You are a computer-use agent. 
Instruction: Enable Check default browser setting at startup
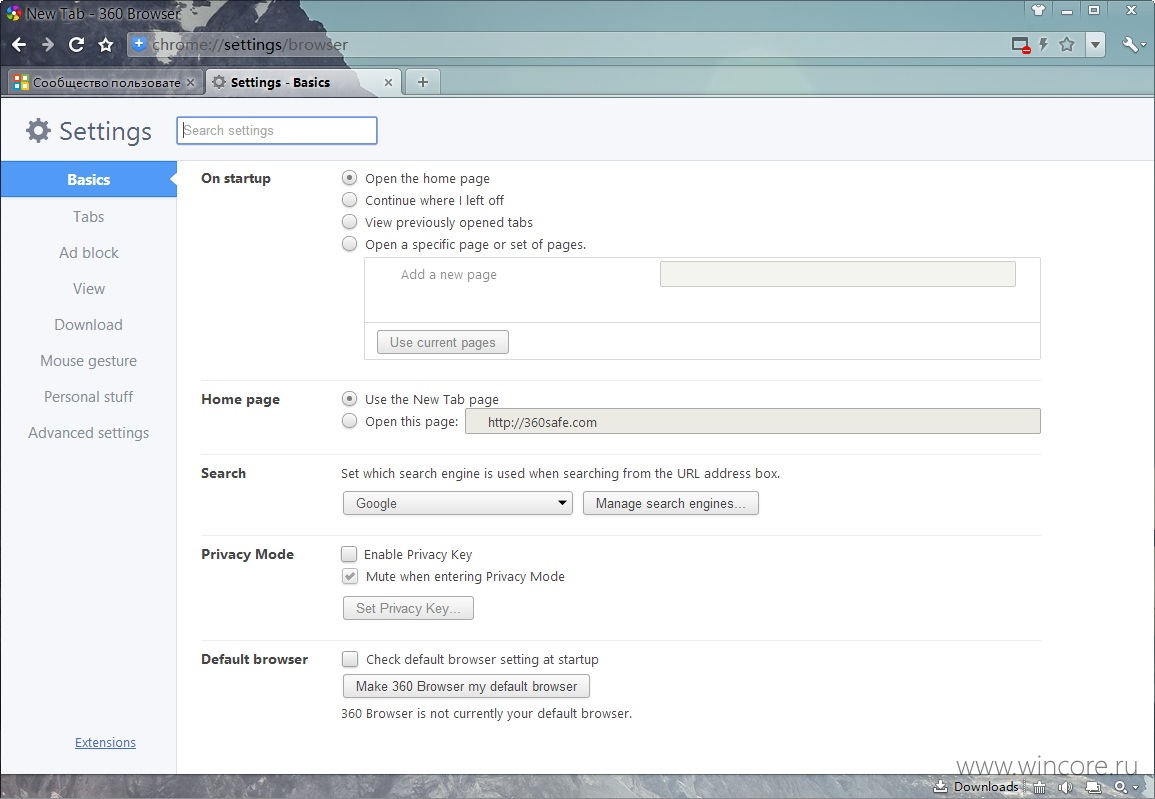point(350,659)
